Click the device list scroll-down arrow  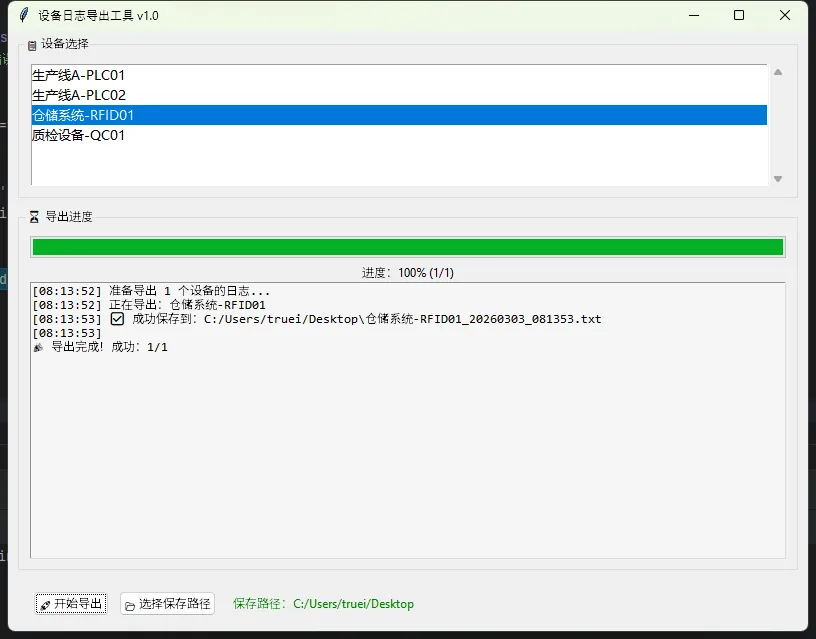(x=778, y=178)
